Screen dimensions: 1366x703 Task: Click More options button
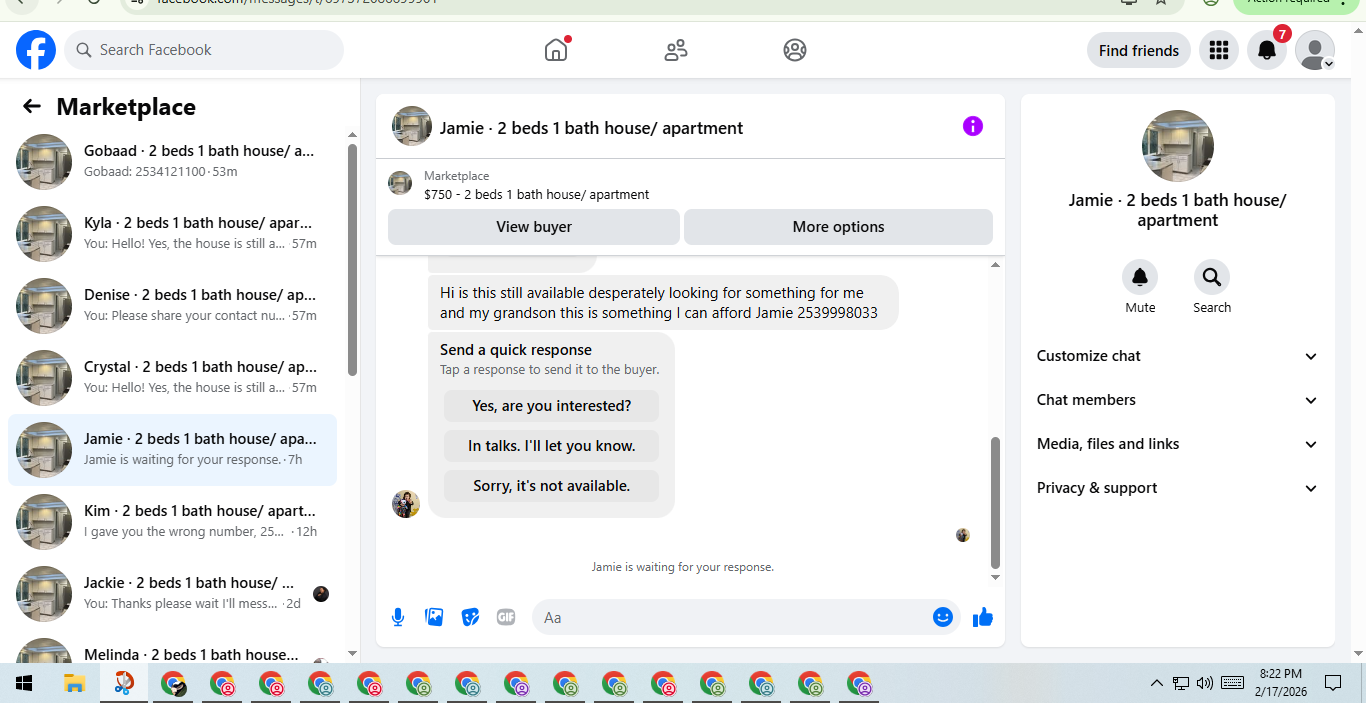(x=838, y=227)
